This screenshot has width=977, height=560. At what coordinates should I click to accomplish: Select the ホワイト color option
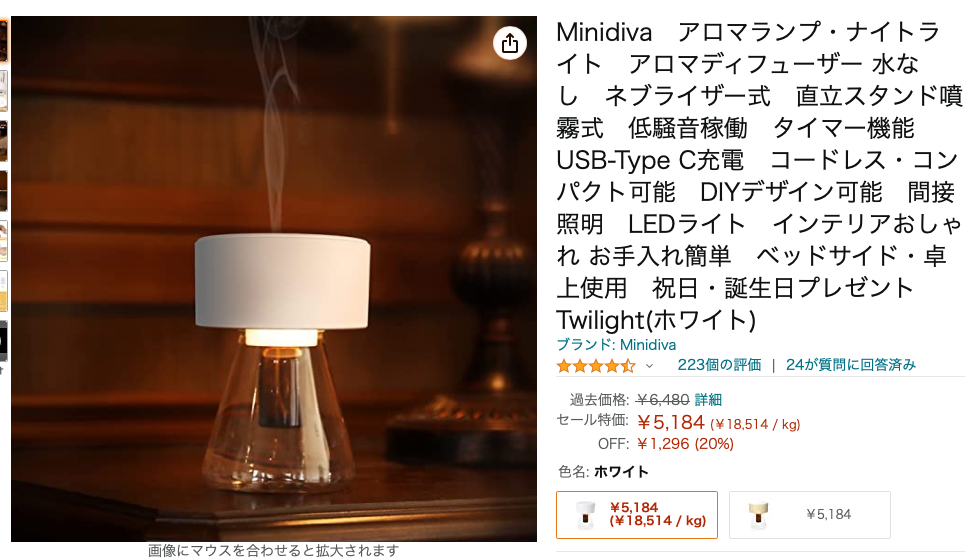click(x=637, y=515)
